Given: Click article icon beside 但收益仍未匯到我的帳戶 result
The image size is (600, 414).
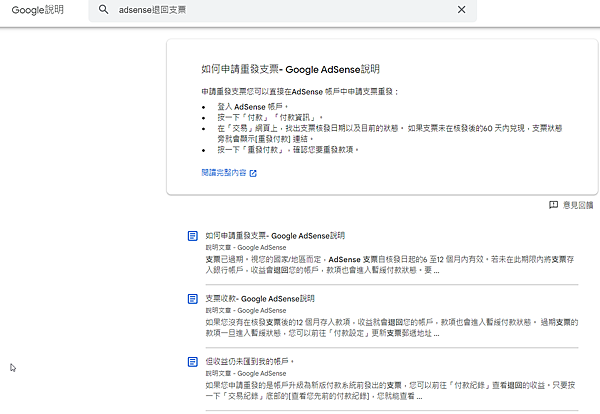Looking at the screenshot, I should (192, 362).
